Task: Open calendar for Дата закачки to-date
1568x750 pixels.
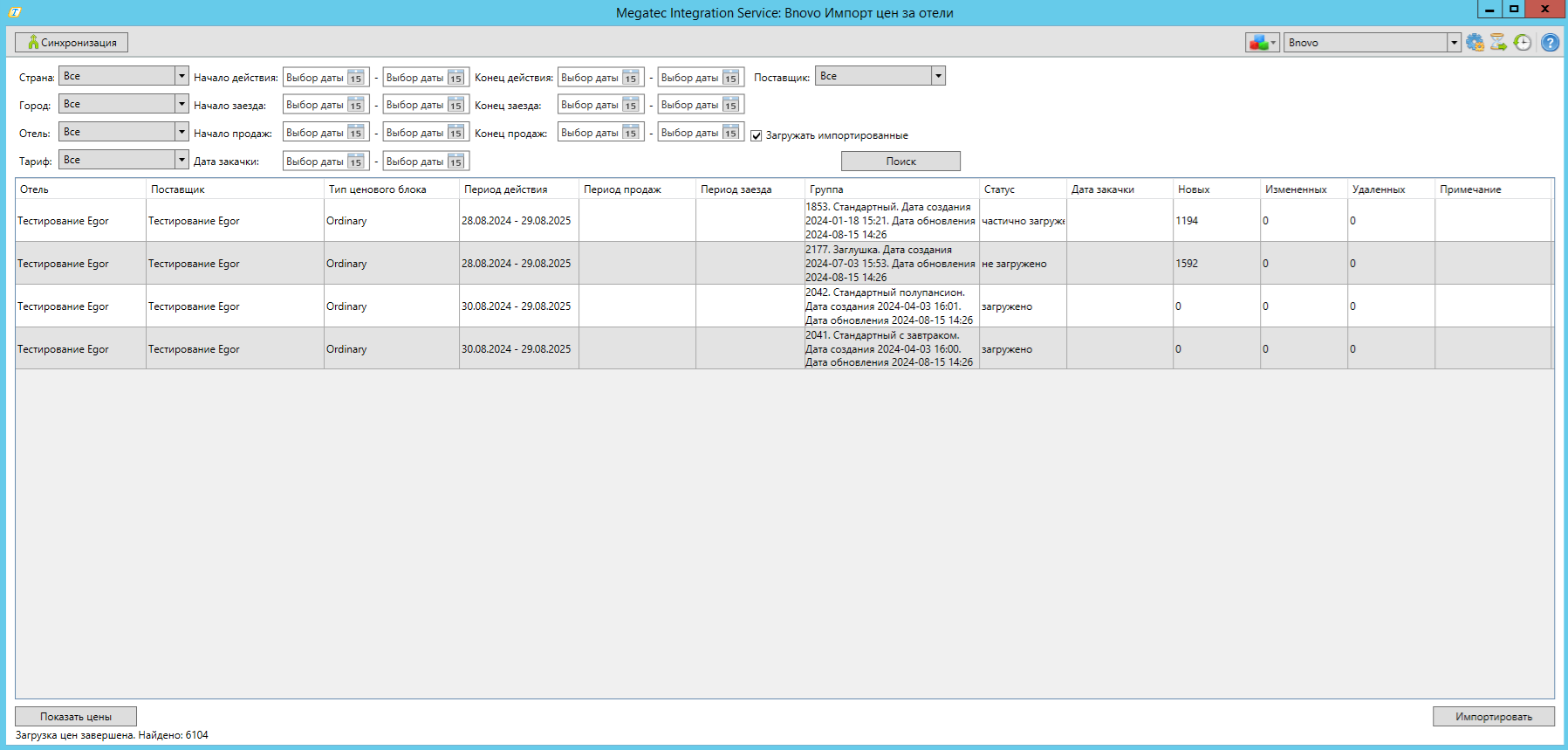Action: 455,162
